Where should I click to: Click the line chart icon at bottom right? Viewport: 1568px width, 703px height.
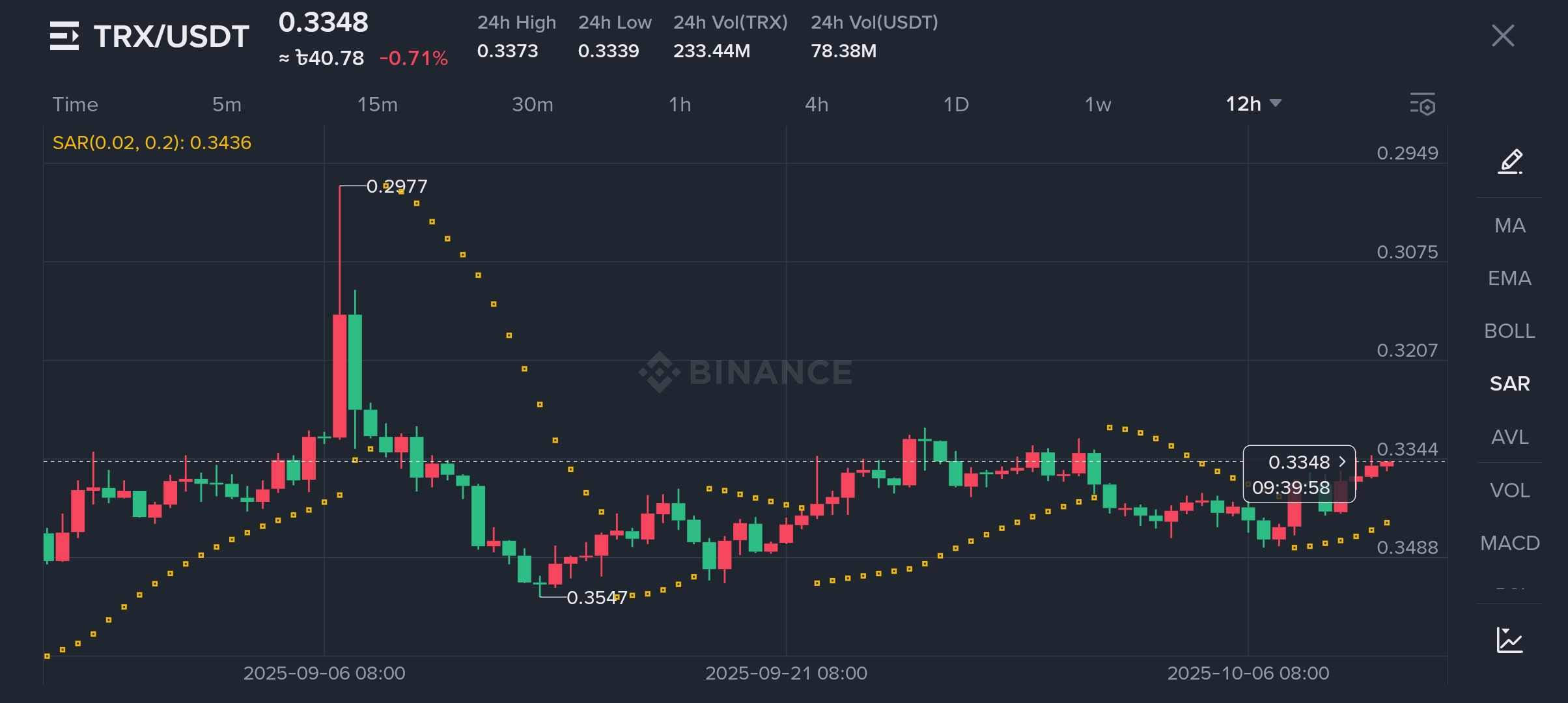coord(1509,640)
